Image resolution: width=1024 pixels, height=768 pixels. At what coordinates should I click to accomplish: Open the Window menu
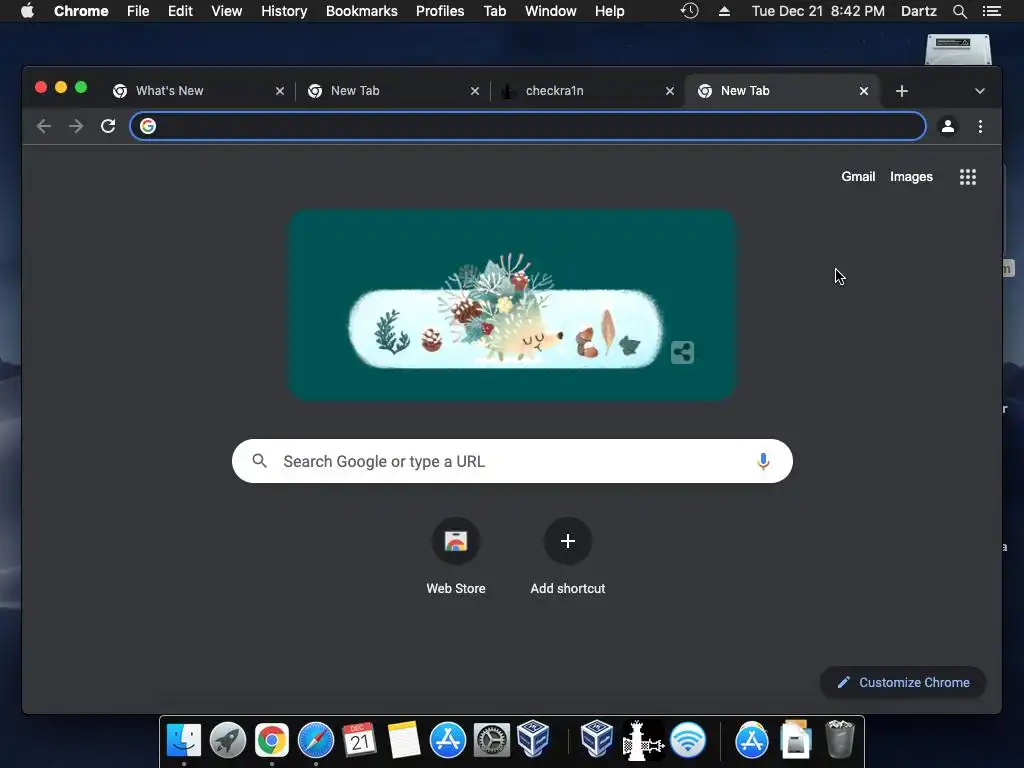tap(551, 11)
